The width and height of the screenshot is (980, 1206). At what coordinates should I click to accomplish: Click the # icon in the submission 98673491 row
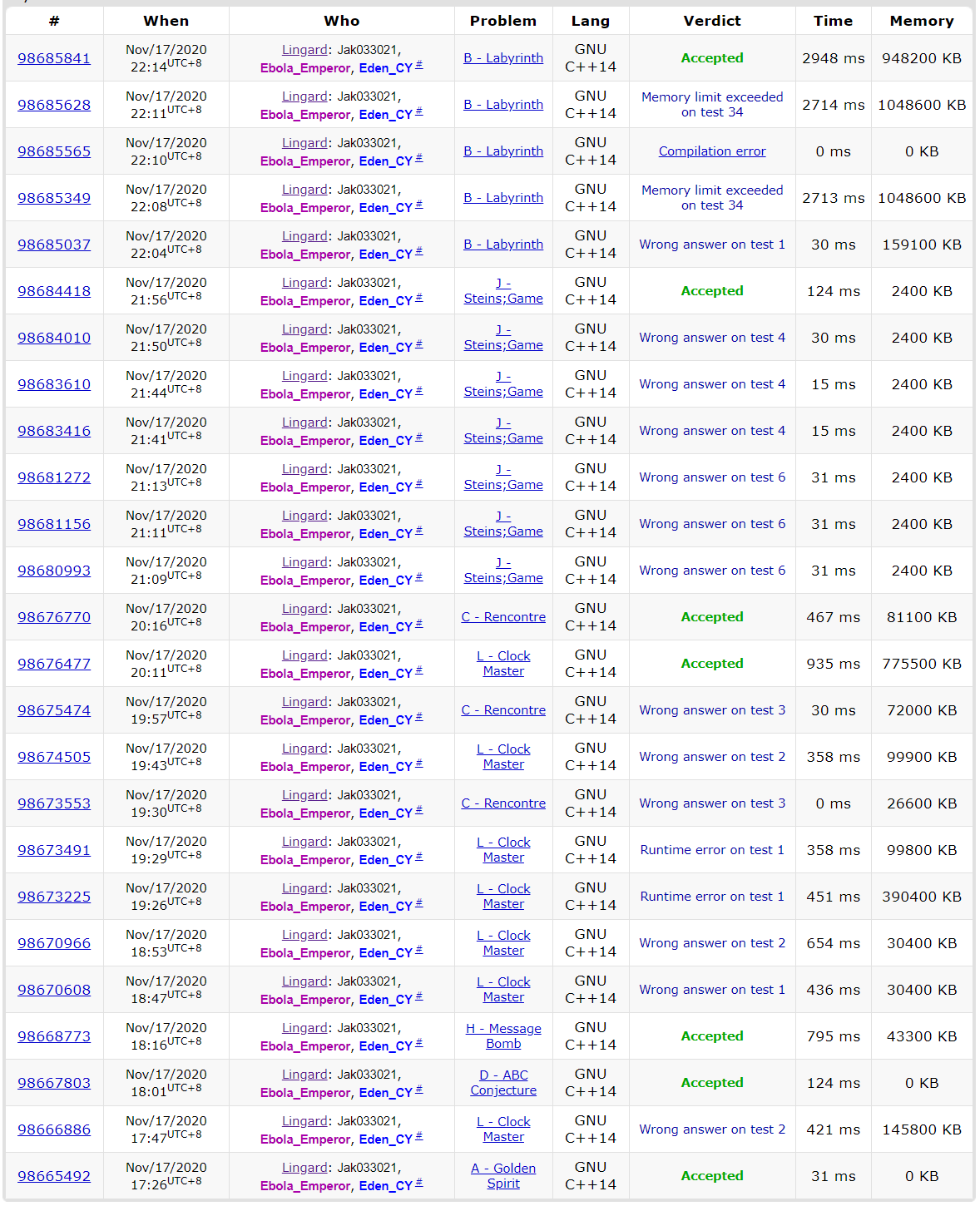point(419,857)
